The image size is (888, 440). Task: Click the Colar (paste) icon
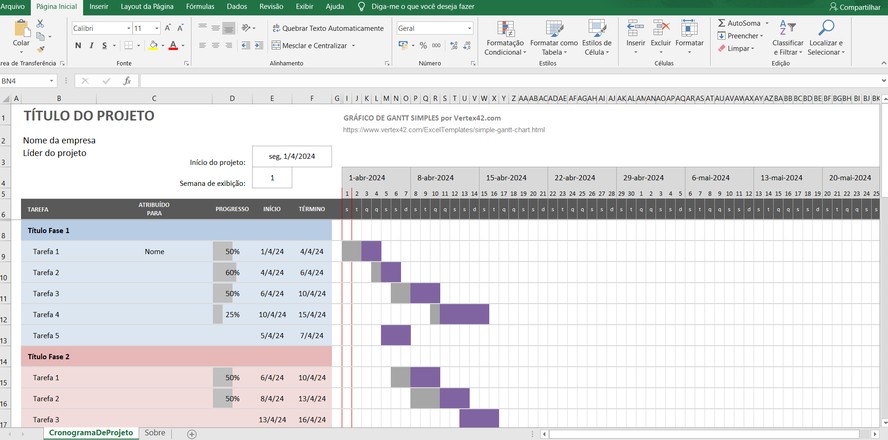click(x=21, y=30)
